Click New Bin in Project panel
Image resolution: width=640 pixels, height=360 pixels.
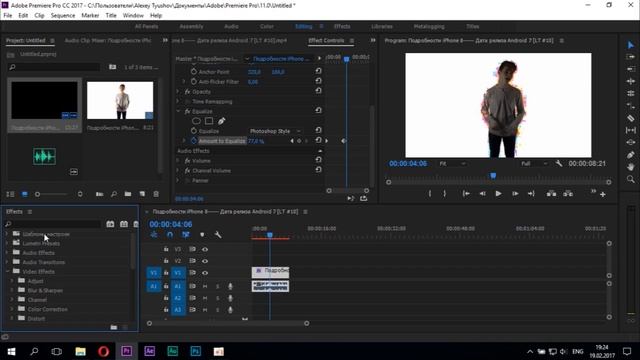coord(128,194)
